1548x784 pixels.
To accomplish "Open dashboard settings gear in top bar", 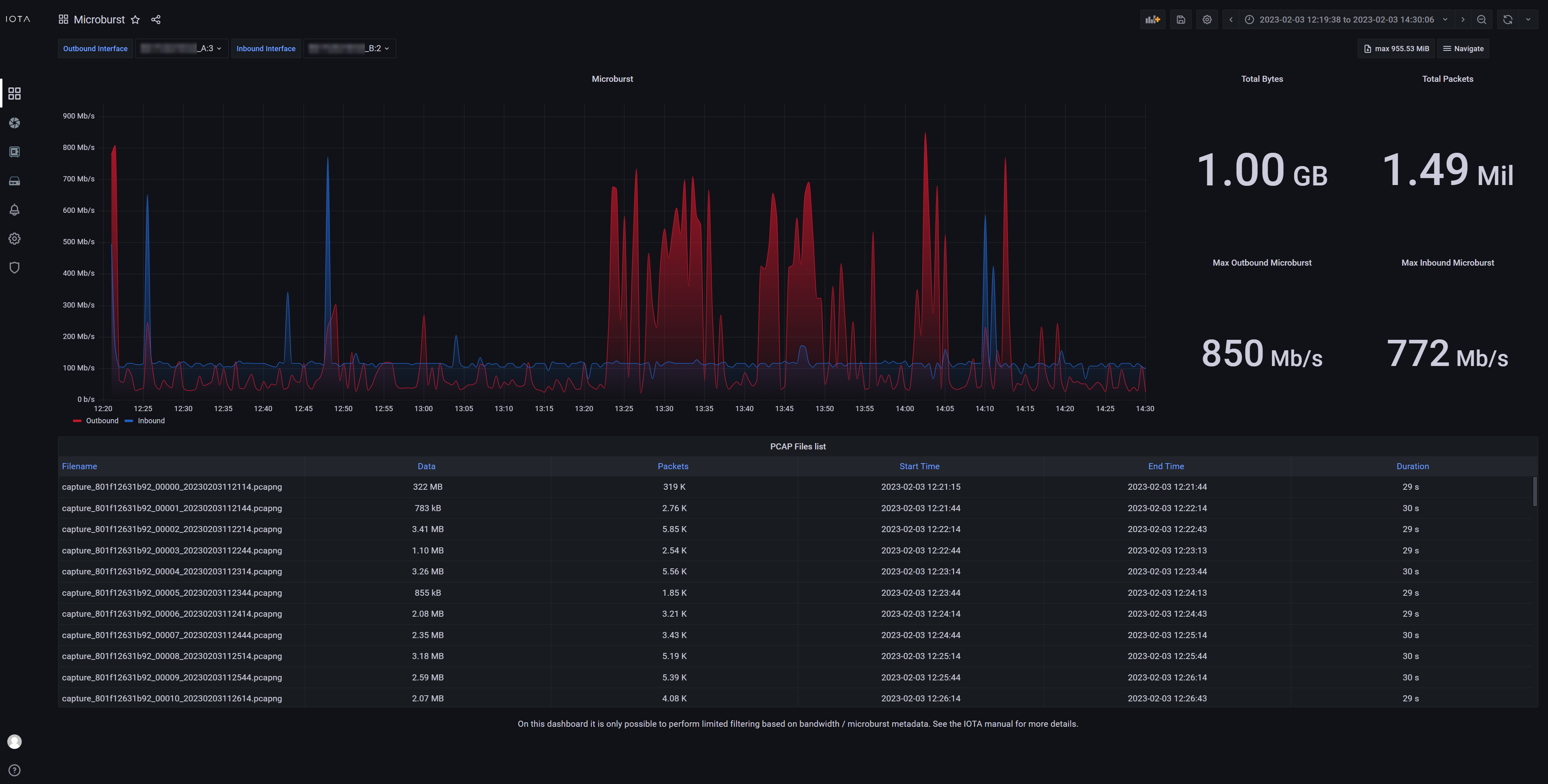I will pyautogui.click(x=1207, y=20).
